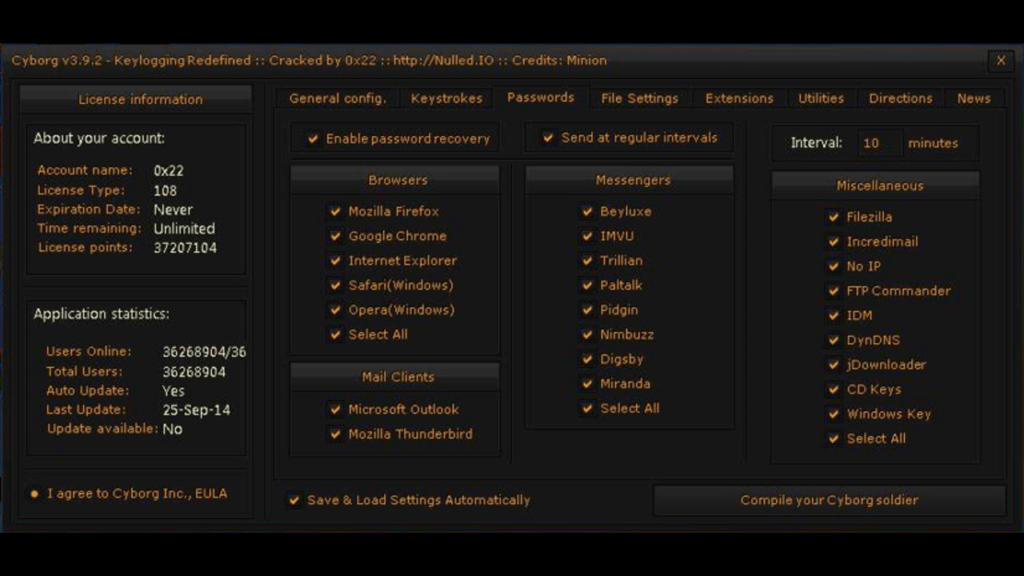Open the General config. tab

(338, 99)
